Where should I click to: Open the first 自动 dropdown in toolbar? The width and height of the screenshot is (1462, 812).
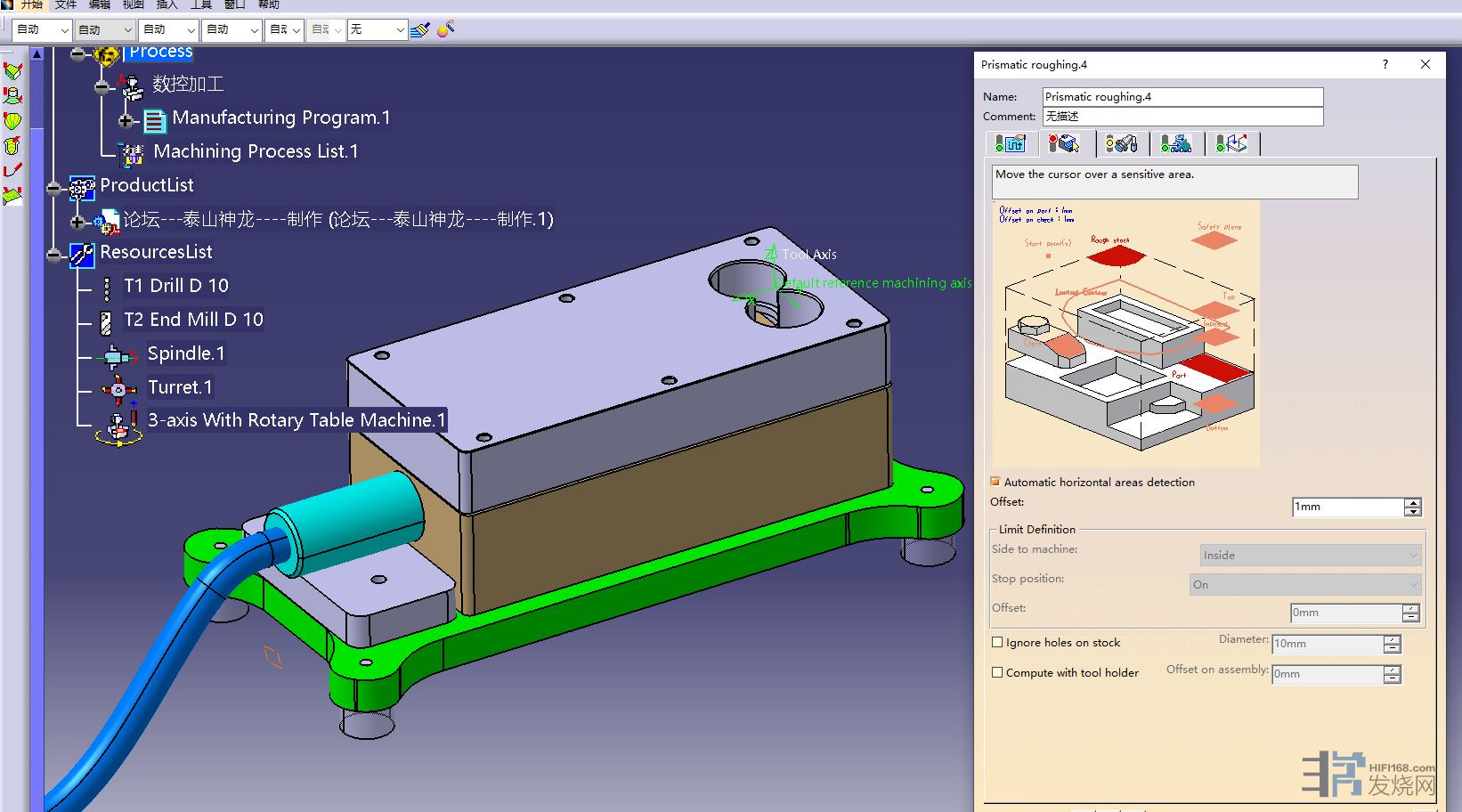[x=43, y=30]
